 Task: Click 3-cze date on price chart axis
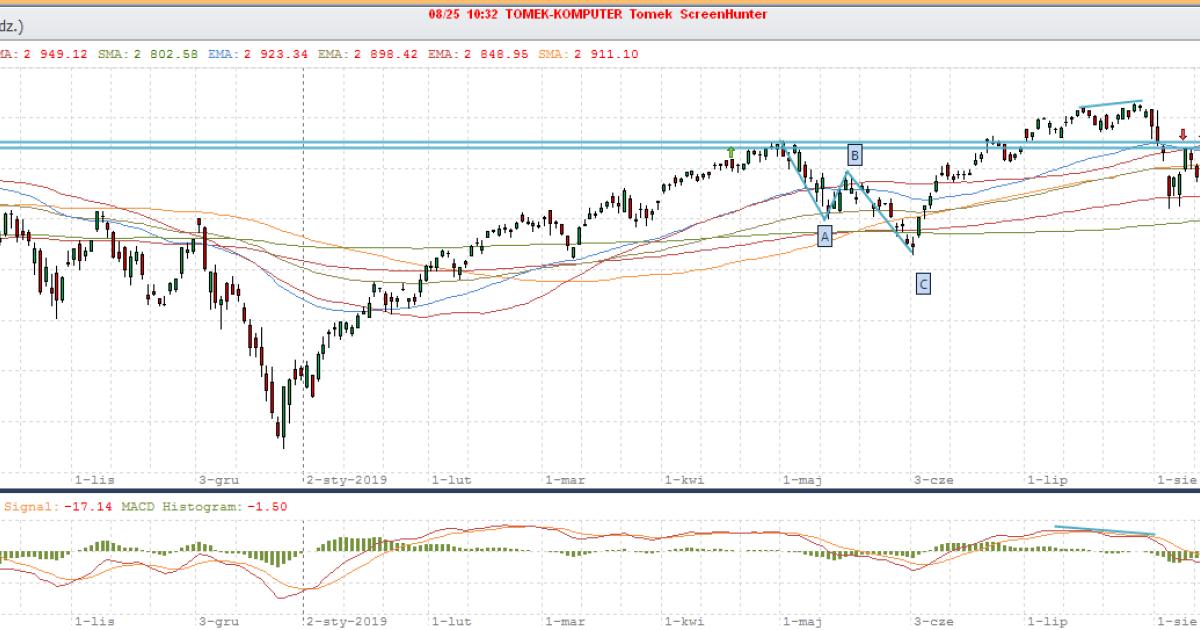pos(934,480)
